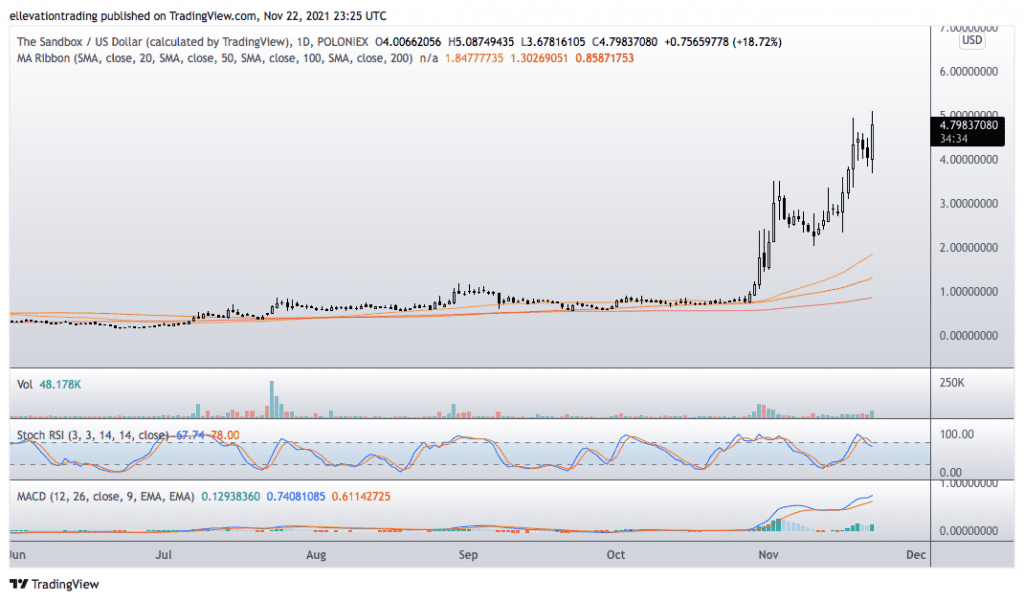Image resolution: width=1024 pixels, height=601 pixels.
Task: Click the TradingView logo icon
Action: click(x=19, y=584)
